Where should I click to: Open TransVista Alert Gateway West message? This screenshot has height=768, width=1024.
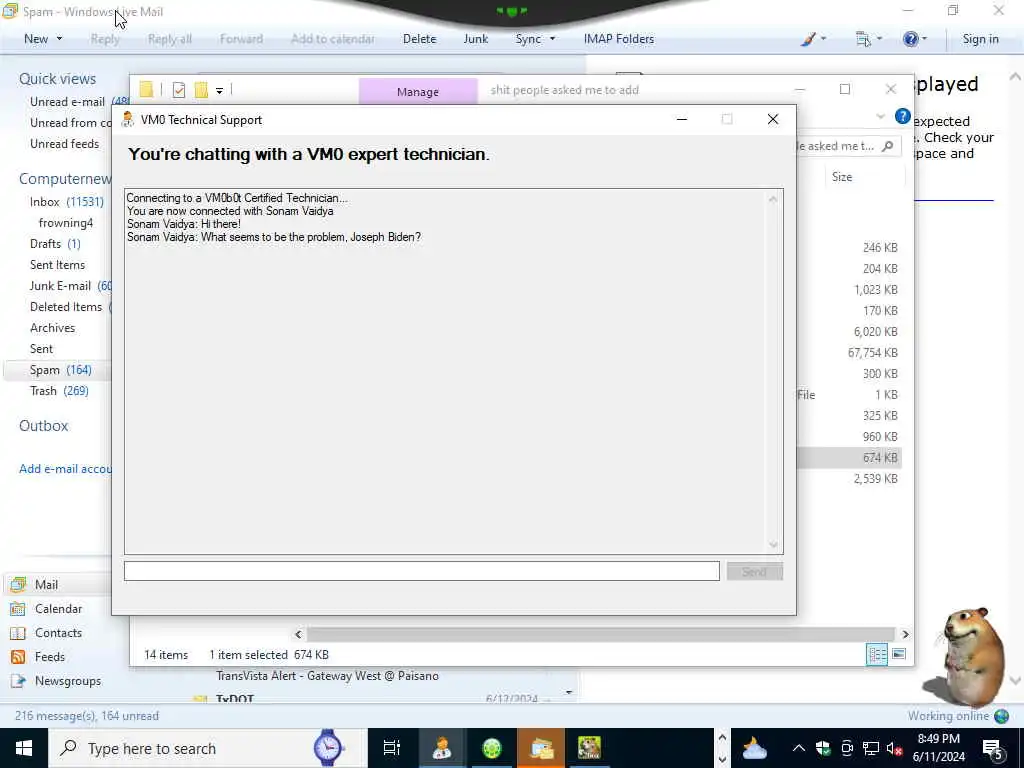327,676
